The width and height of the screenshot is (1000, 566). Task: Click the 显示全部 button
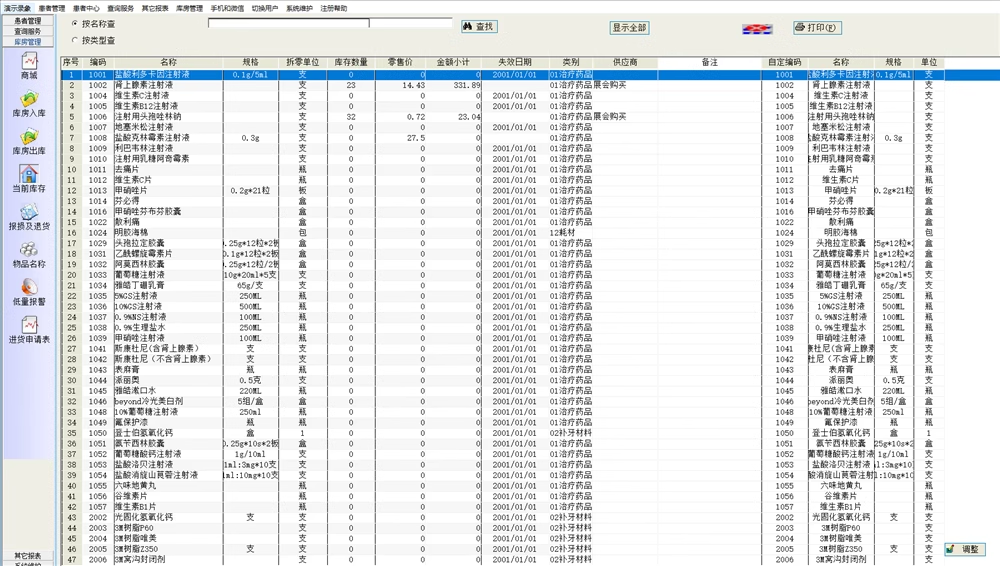[629, 27]
